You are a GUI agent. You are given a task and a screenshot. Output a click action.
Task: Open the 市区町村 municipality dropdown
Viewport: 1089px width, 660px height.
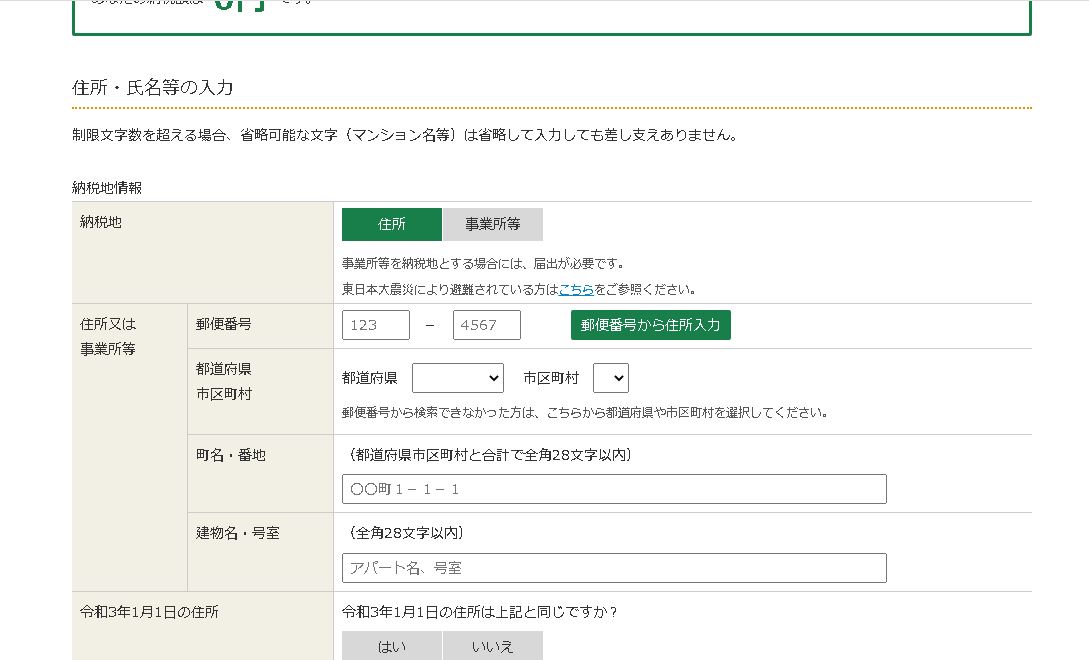coord(610,378)
